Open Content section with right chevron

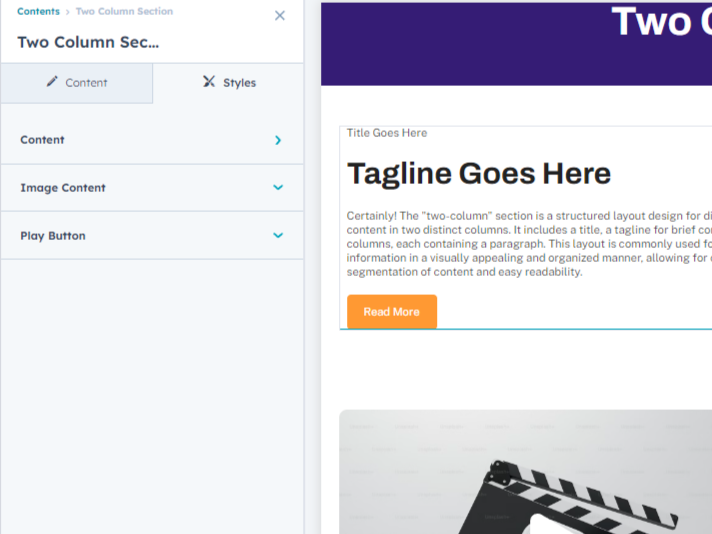coord(278,140)
